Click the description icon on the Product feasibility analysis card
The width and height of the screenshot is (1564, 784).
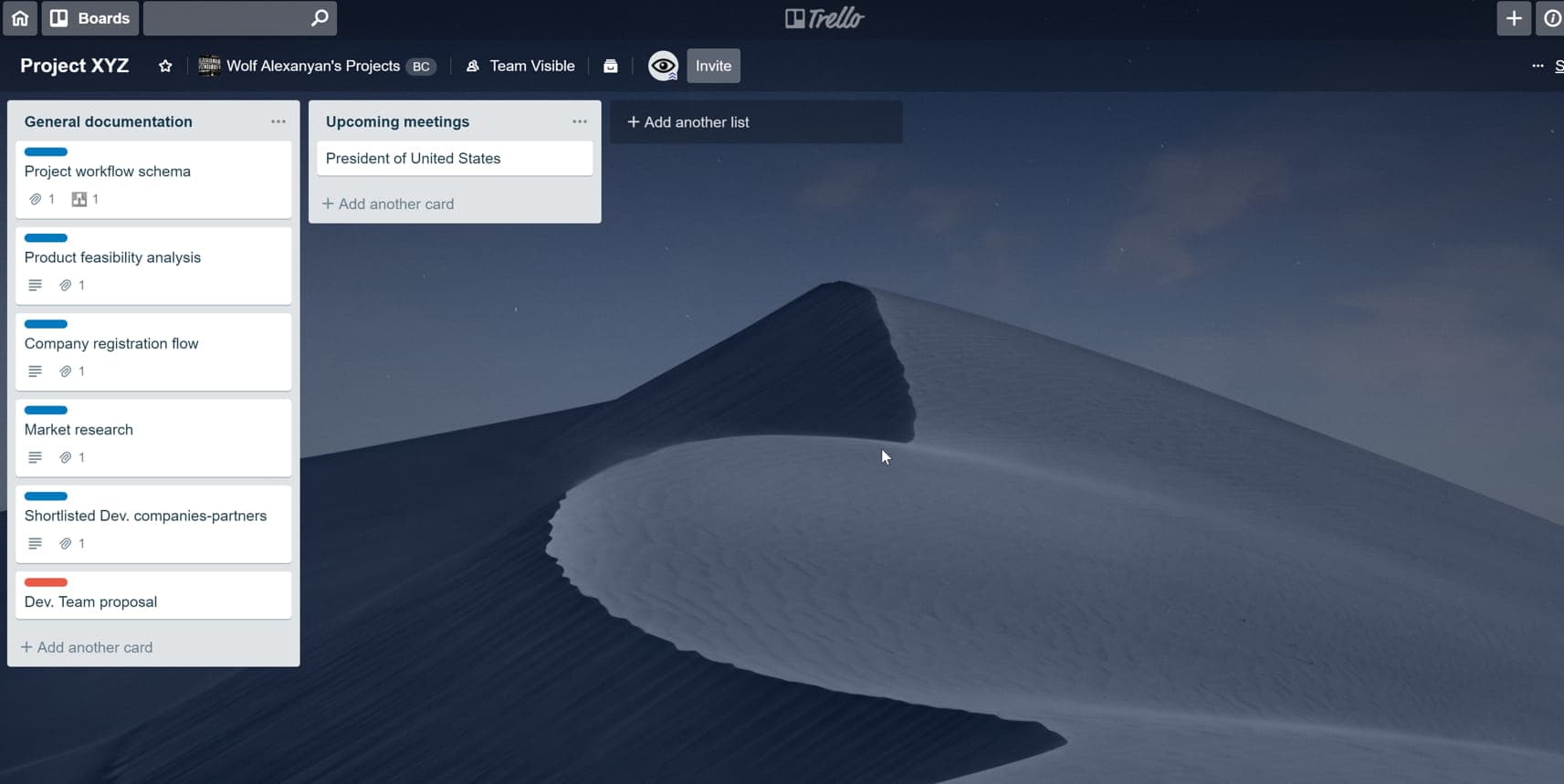[x=35, y=285]
